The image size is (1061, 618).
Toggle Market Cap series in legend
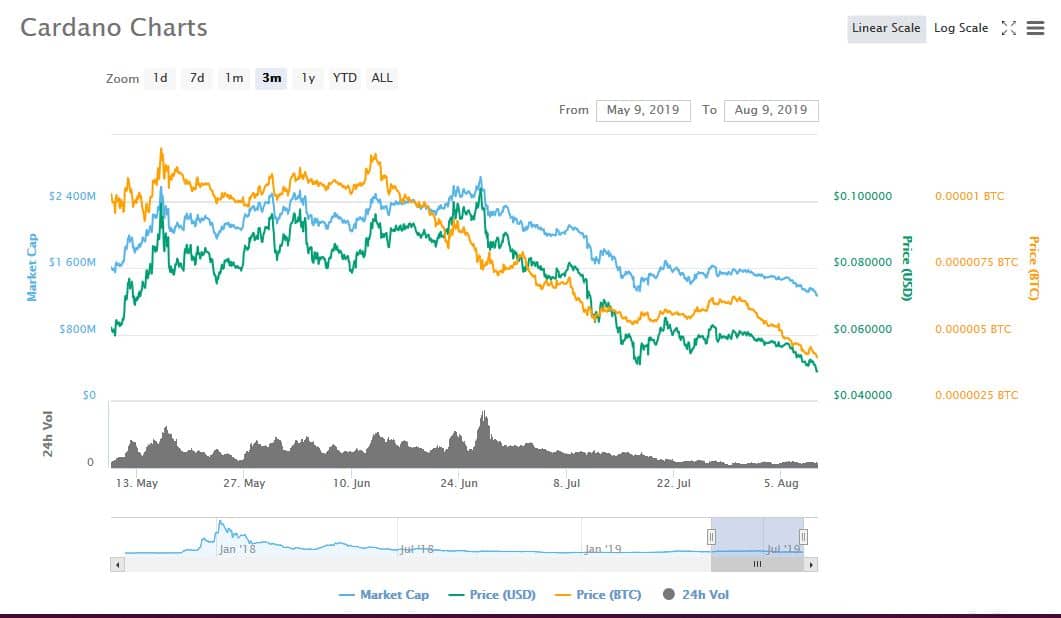(384, 595)
